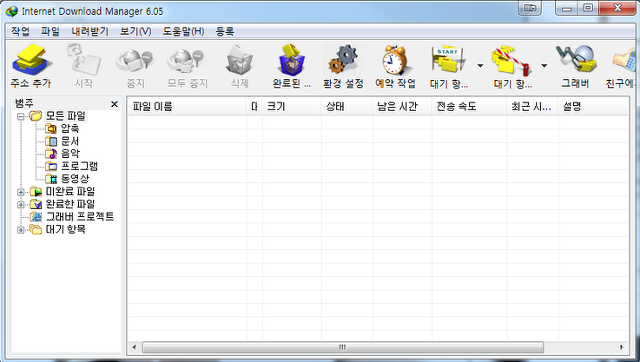The height and width of the screenshot is (362, 640).
Task: Click the 모두 중지 (Stop All) icon
Action: 187,61
